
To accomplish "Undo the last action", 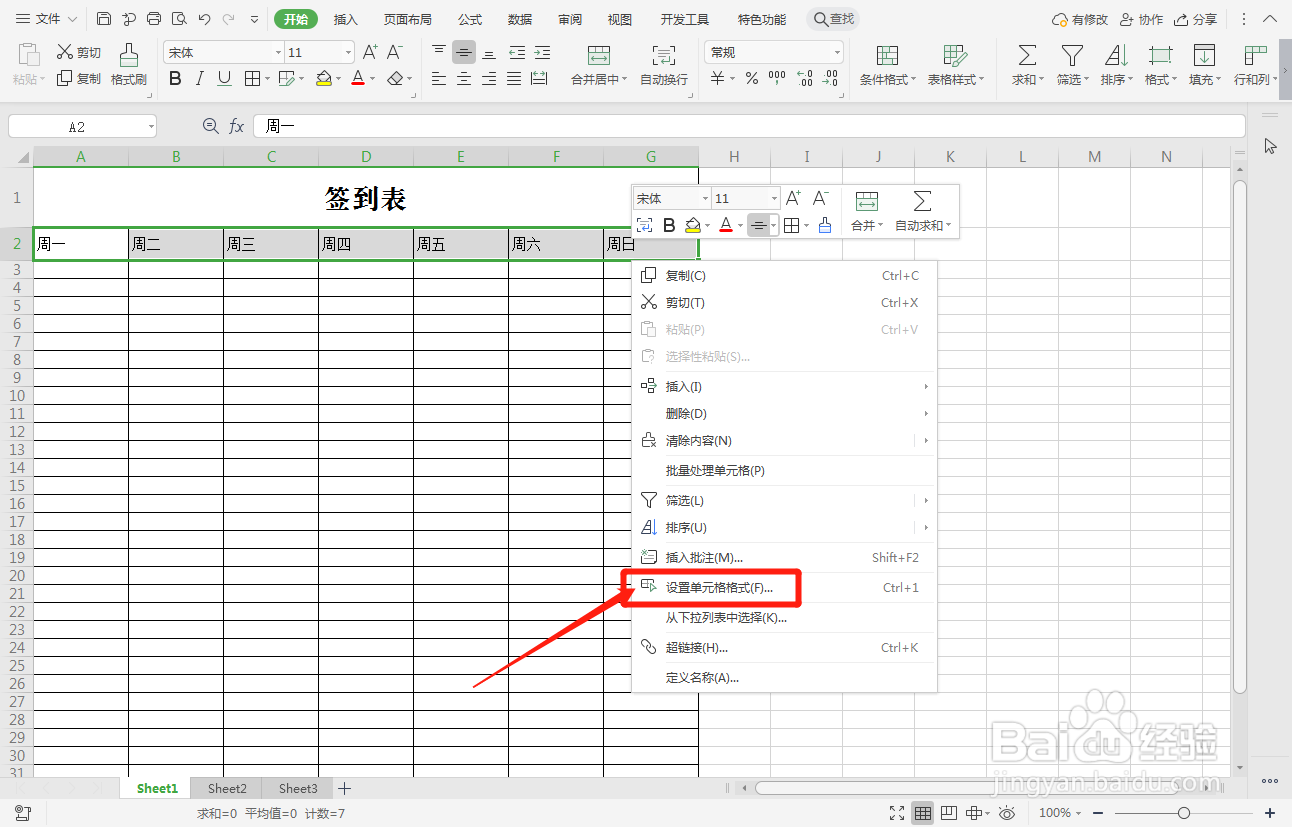I will pos(205,19).
